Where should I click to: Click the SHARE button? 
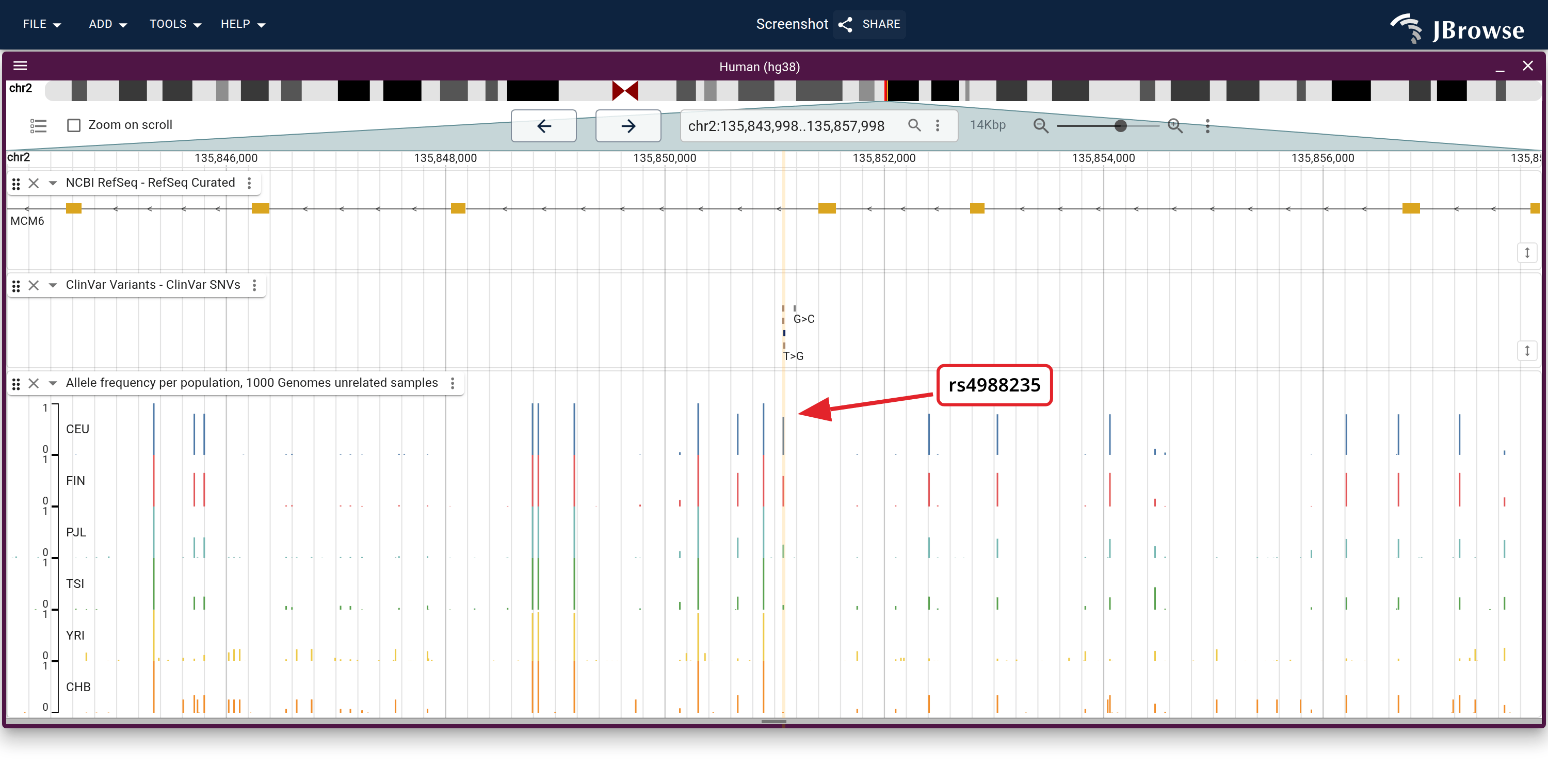tap(869, 24)
